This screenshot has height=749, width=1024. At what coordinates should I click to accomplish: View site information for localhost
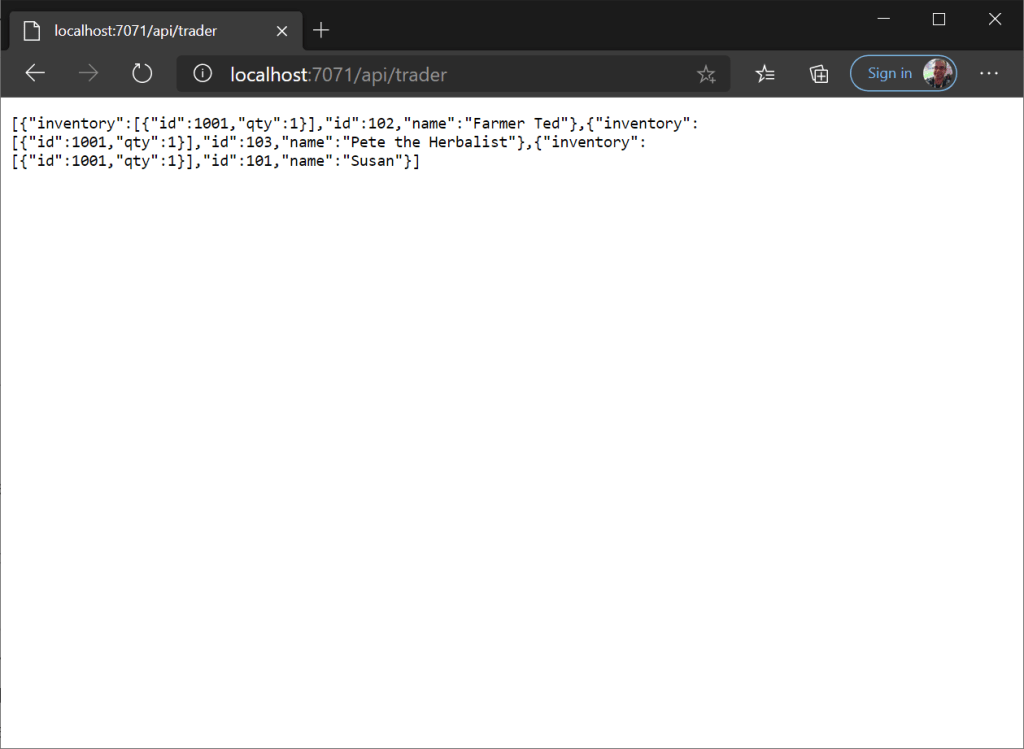point(203,74)
